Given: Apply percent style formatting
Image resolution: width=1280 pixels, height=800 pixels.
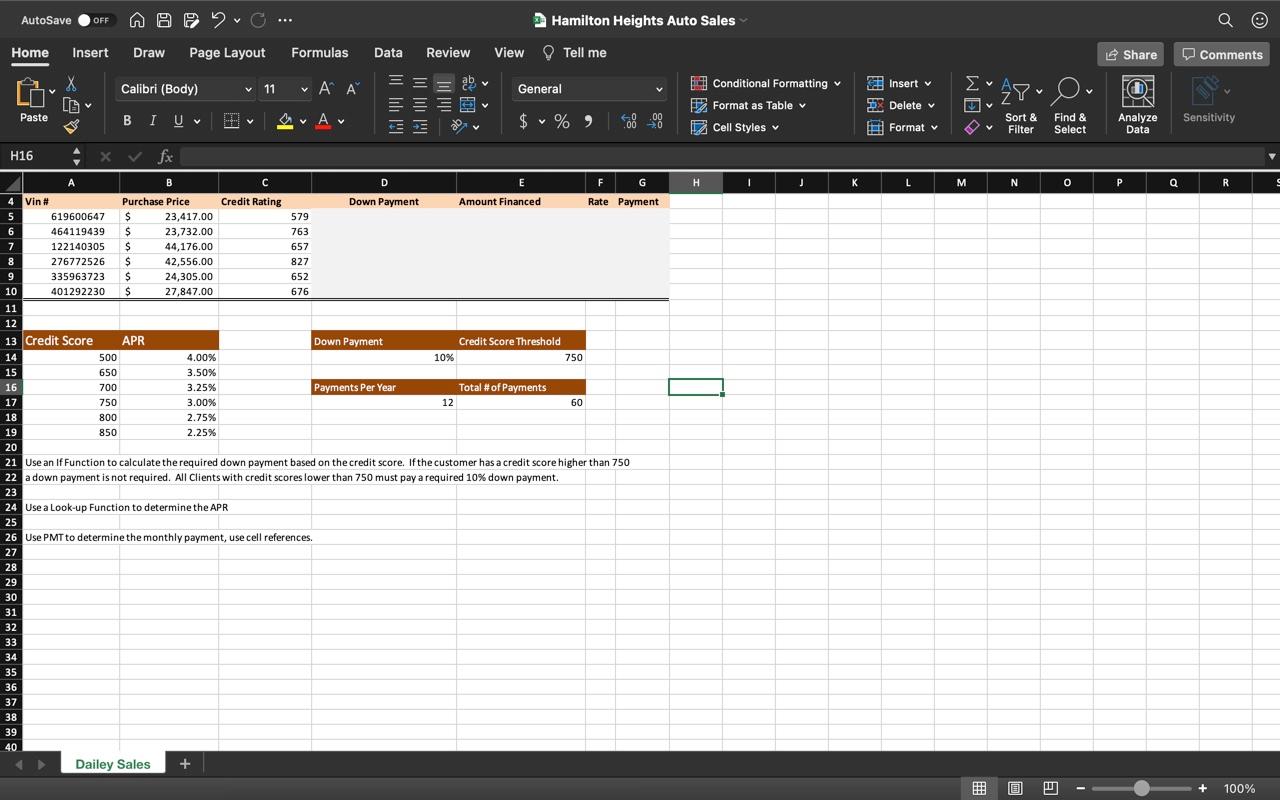Looking at the screenshot, I should pos(562,121).
